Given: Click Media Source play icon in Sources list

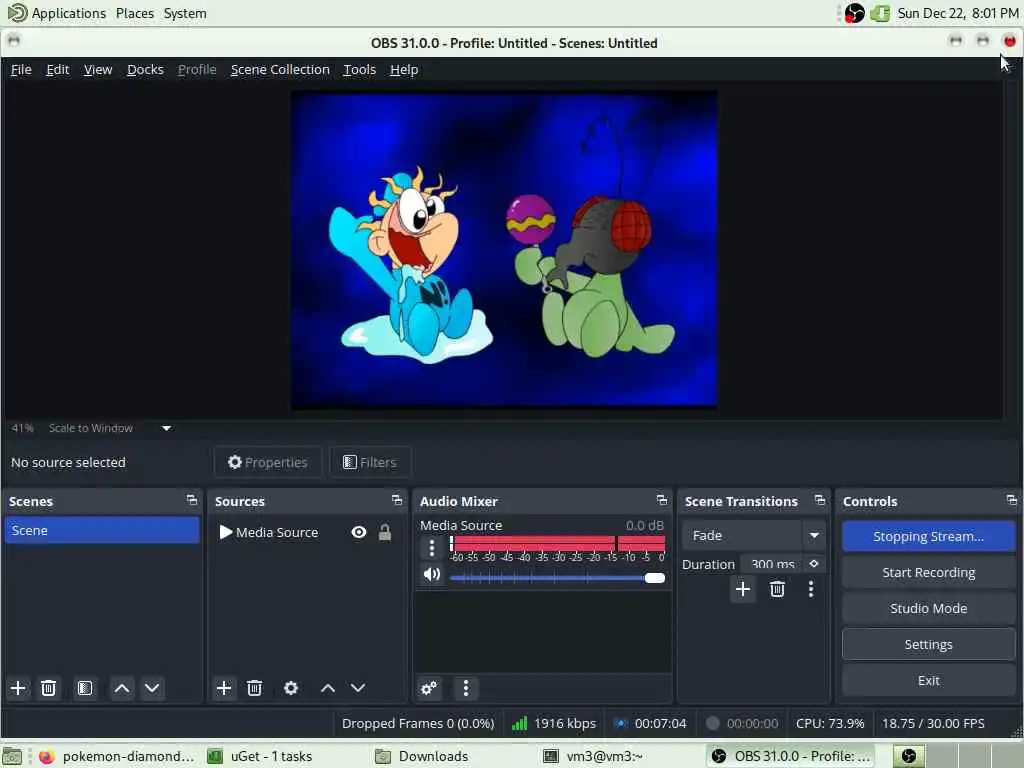Looking at the screenshot, I should point(225,532).
